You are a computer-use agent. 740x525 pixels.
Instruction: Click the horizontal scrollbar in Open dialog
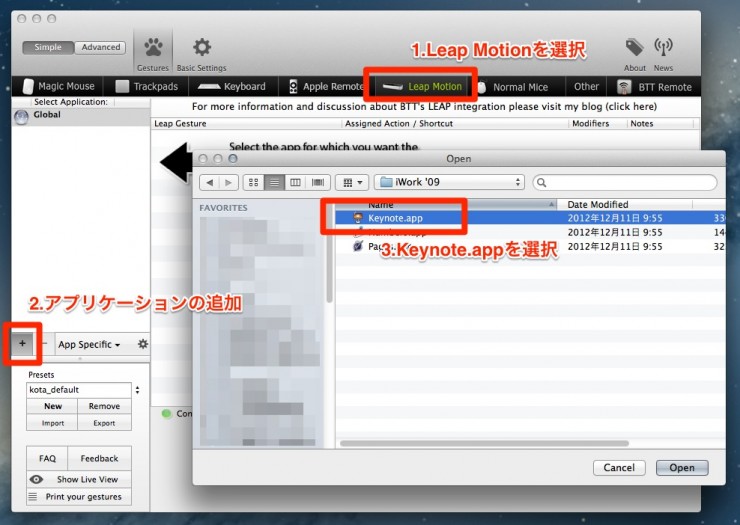[x=484, y=443]
